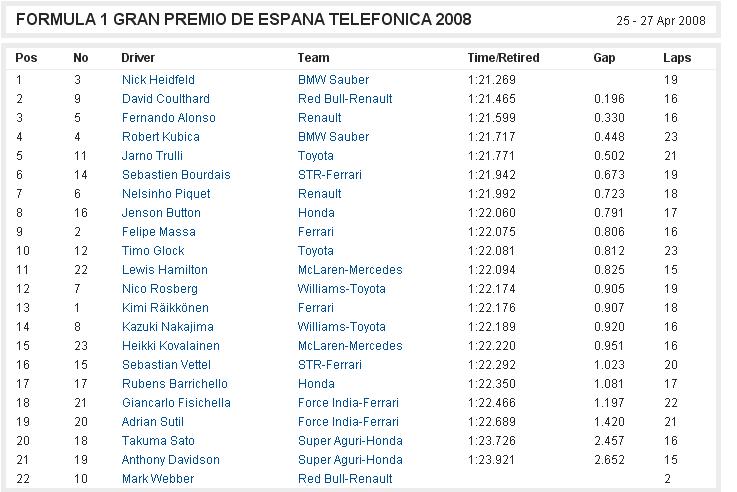Click Jenson Button's name

pyautogui.click(x=161, y=213)
